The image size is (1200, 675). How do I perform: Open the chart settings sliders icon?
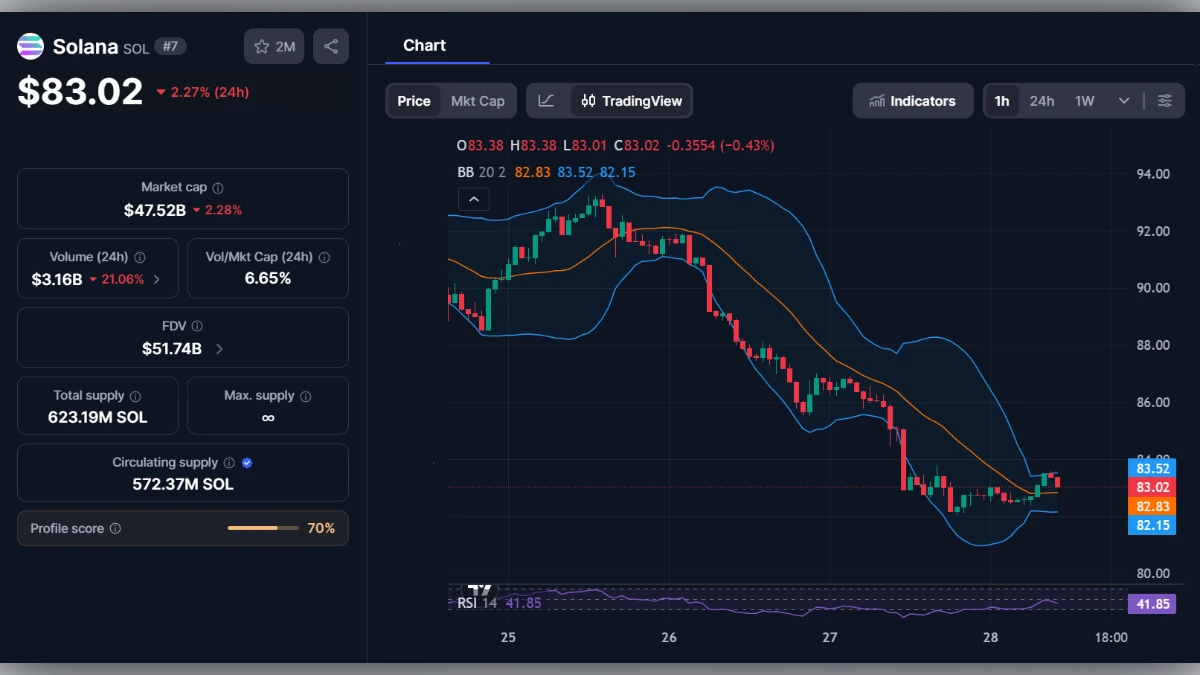pos(1164,100)
